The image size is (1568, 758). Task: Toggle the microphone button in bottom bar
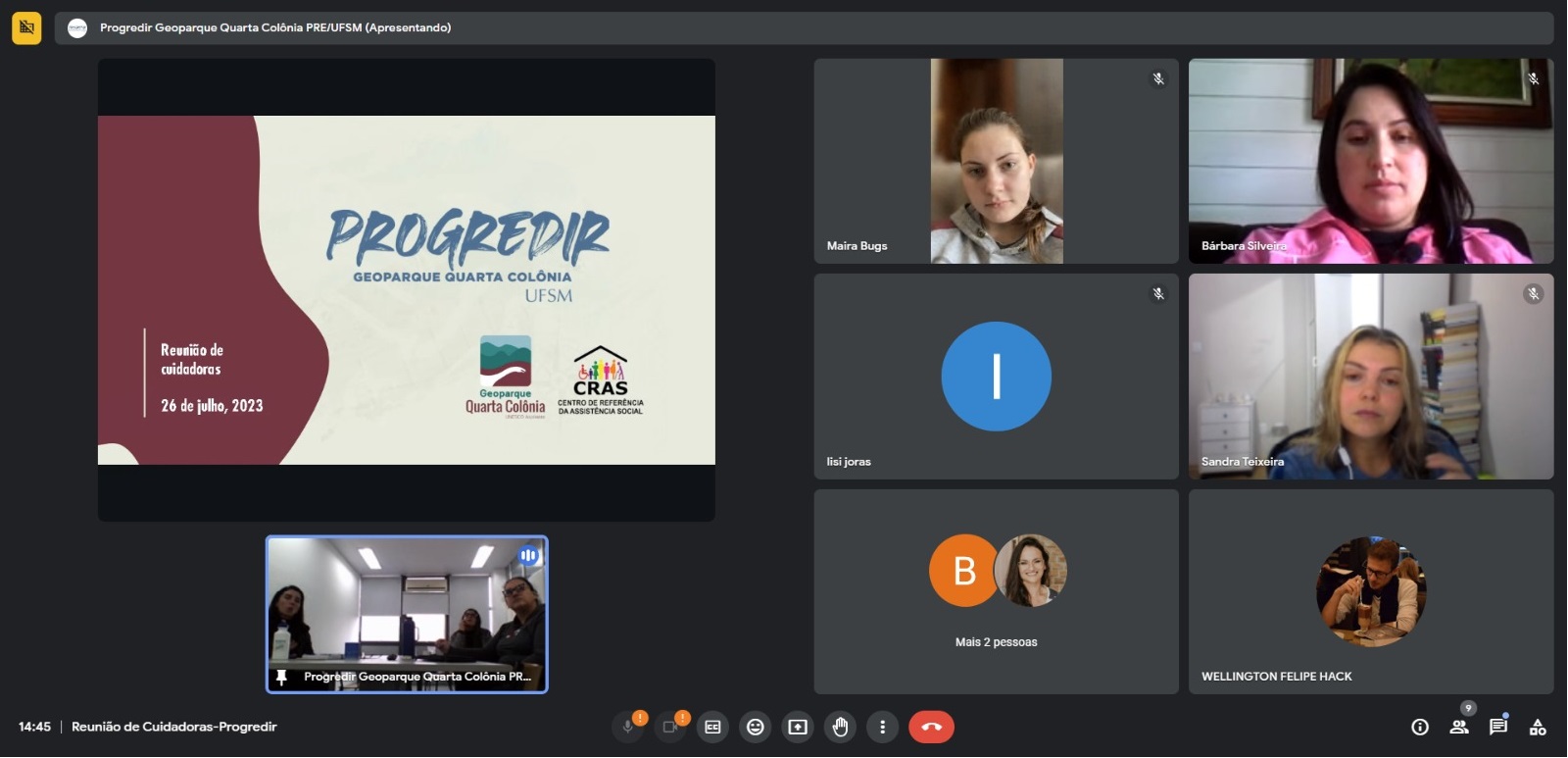pyautogui.click(x=627, y=728)
